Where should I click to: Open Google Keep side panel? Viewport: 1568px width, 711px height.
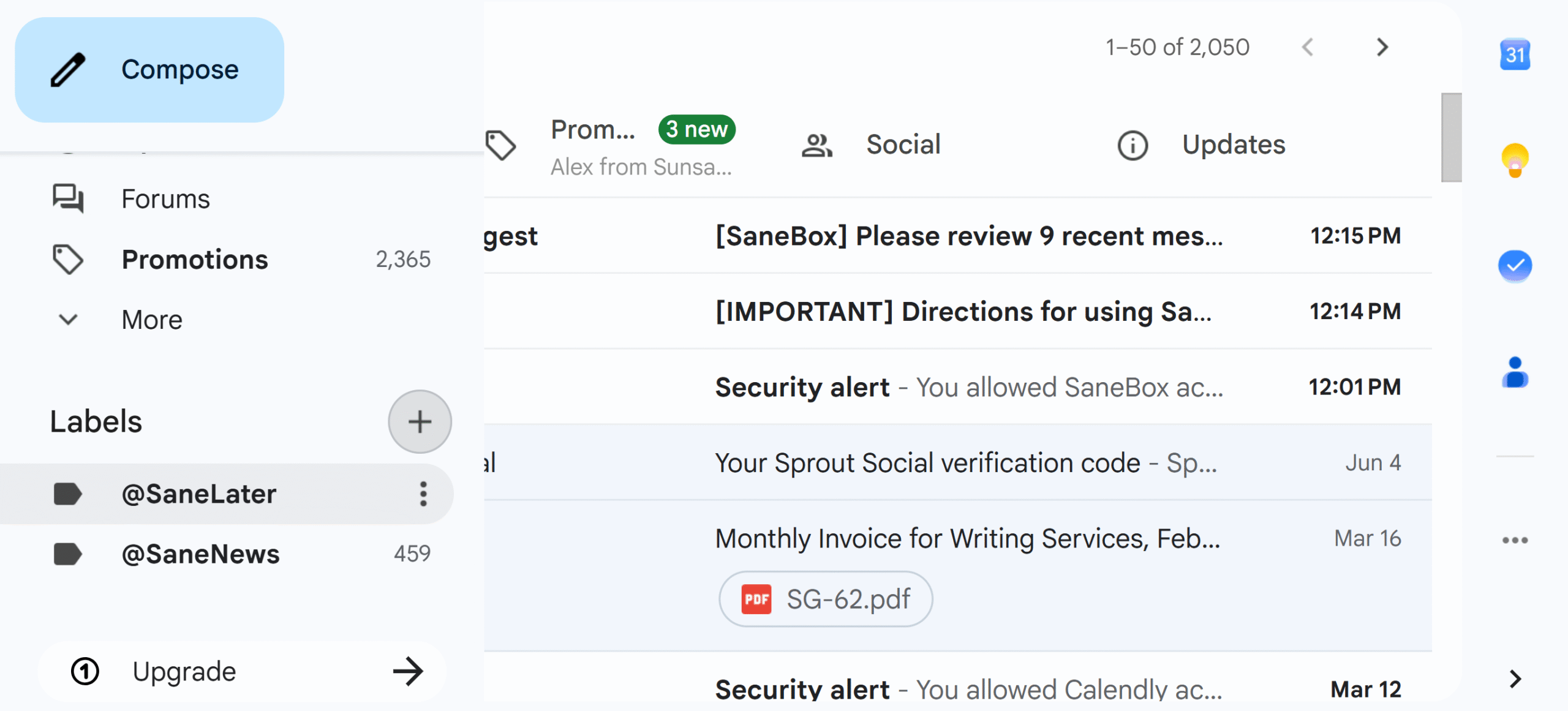(x=1515, y=160)
